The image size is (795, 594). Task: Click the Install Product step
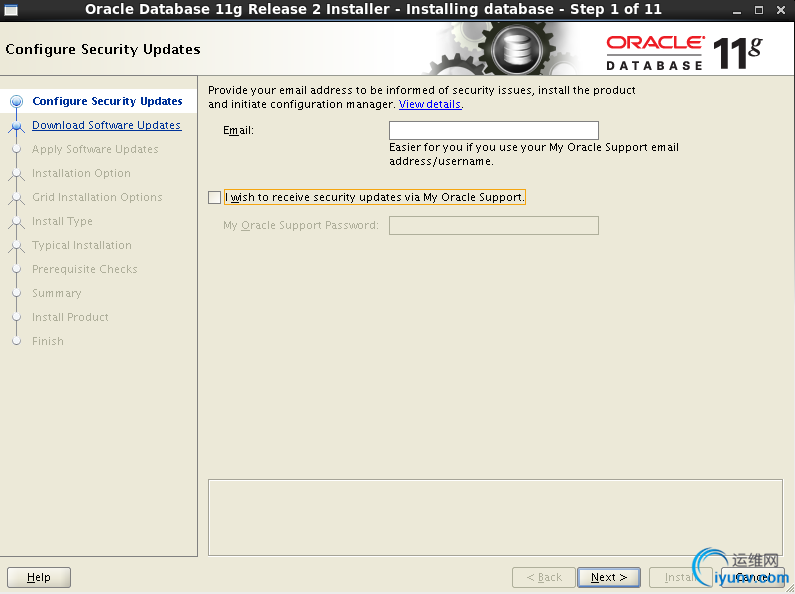click(70, 317)
